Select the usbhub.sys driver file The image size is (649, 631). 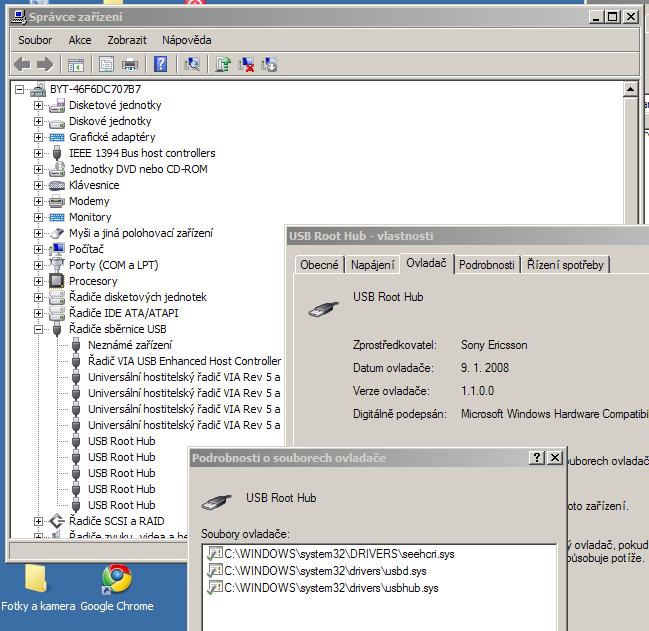tap(330, 588)
